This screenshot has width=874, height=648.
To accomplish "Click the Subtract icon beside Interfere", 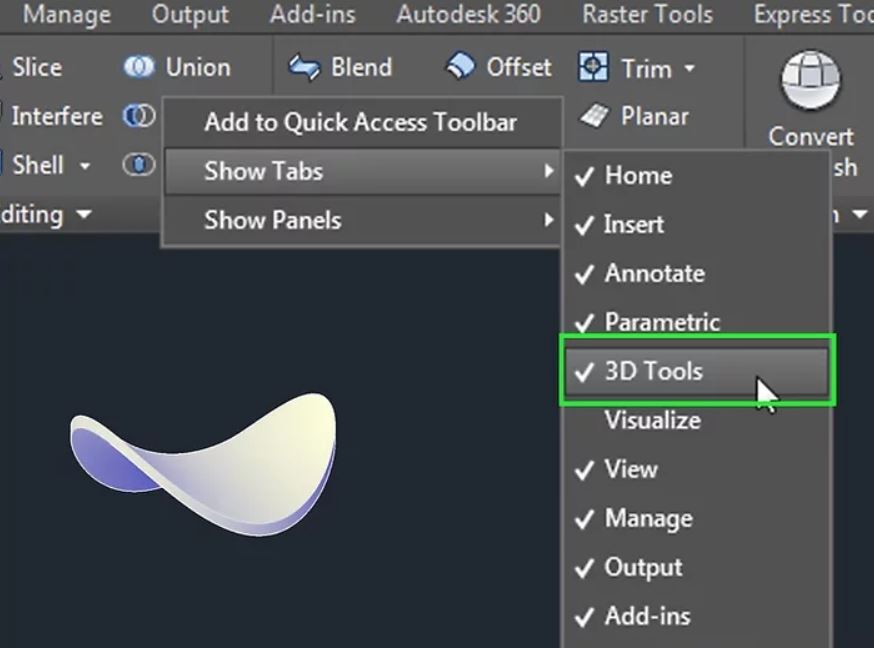I will 139,116.
